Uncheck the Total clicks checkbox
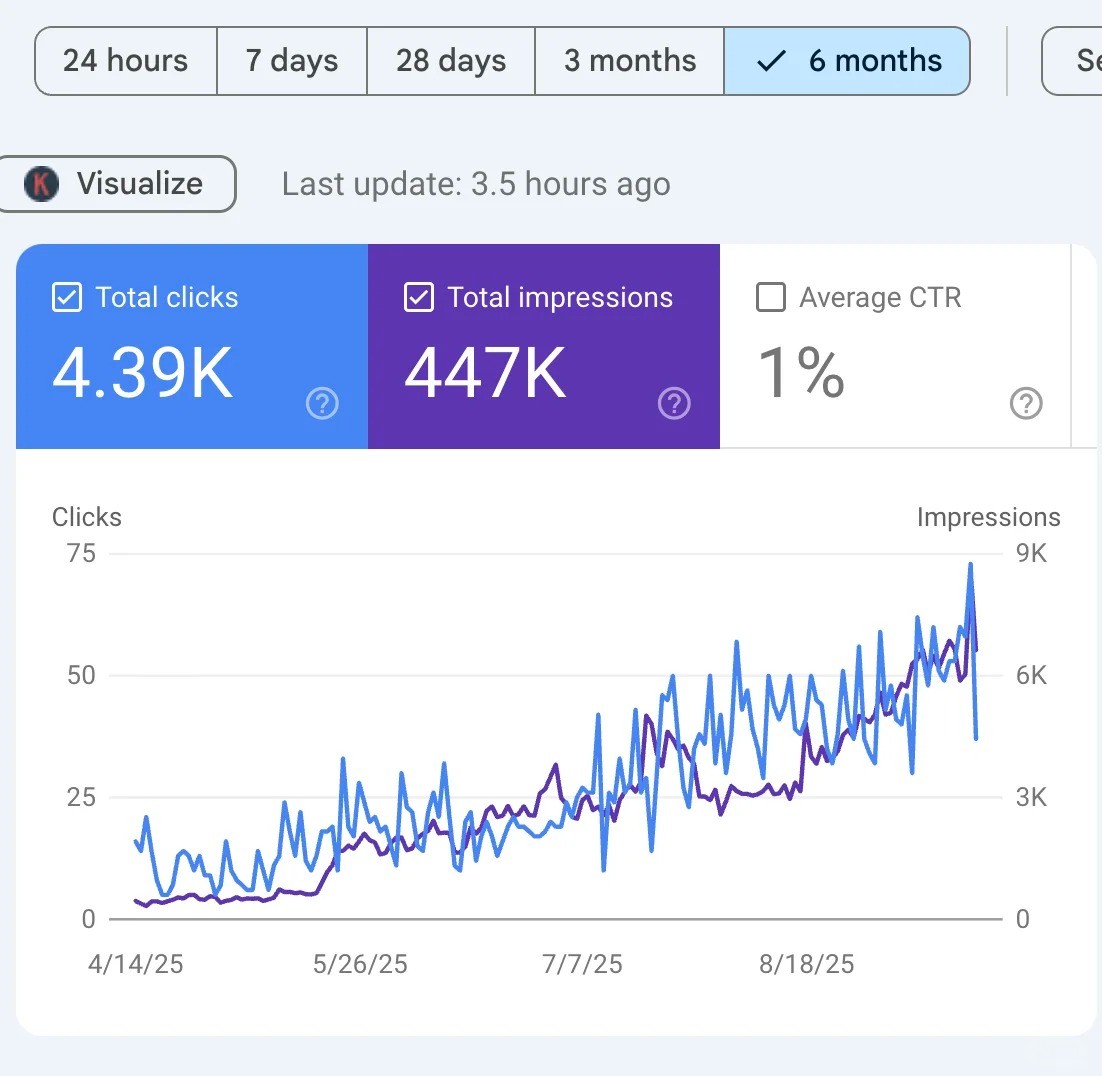Image resolution: width=1102 pixels, height=1076 pixels. pyautogui.click(x=67, y=297)
